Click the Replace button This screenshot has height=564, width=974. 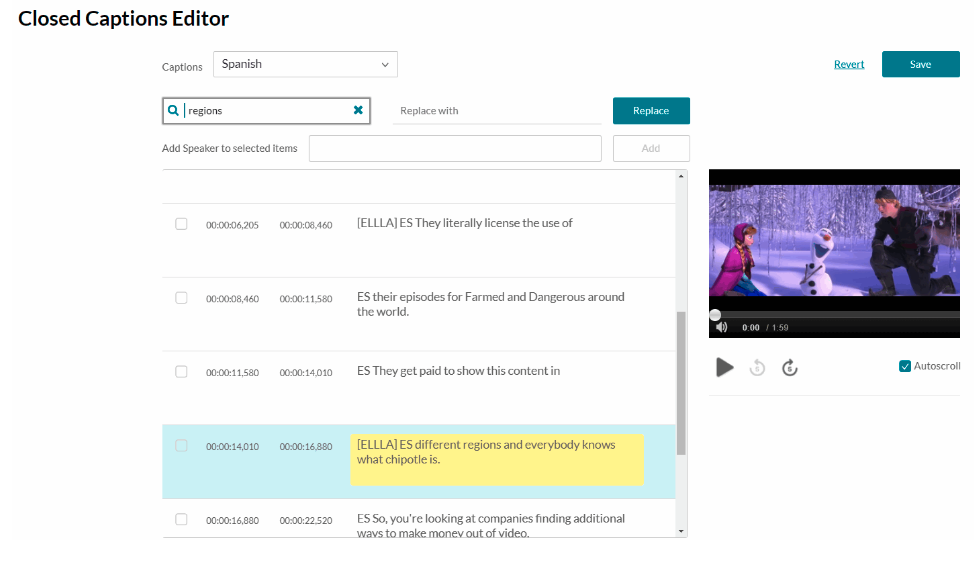(651, 111)
